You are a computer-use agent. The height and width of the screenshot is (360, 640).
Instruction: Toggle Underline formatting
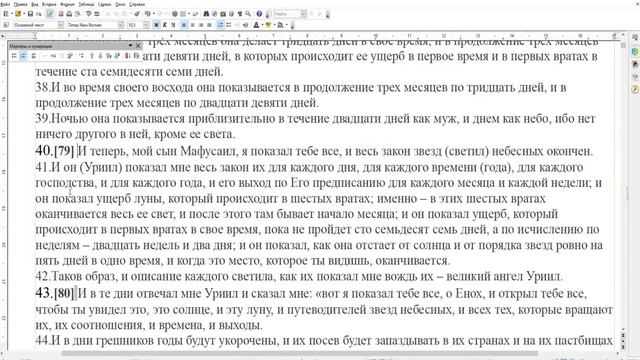[173, 25]
